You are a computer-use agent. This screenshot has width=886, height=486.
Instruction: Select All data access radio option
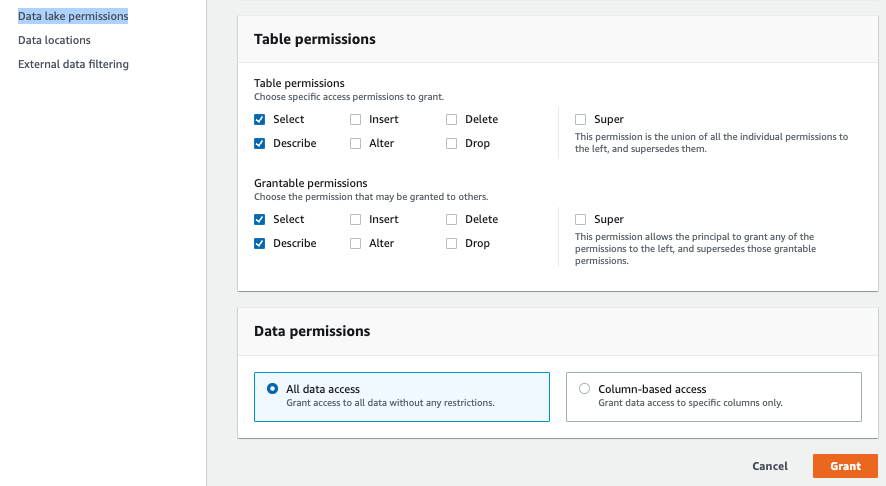click(x=273, y=389)
